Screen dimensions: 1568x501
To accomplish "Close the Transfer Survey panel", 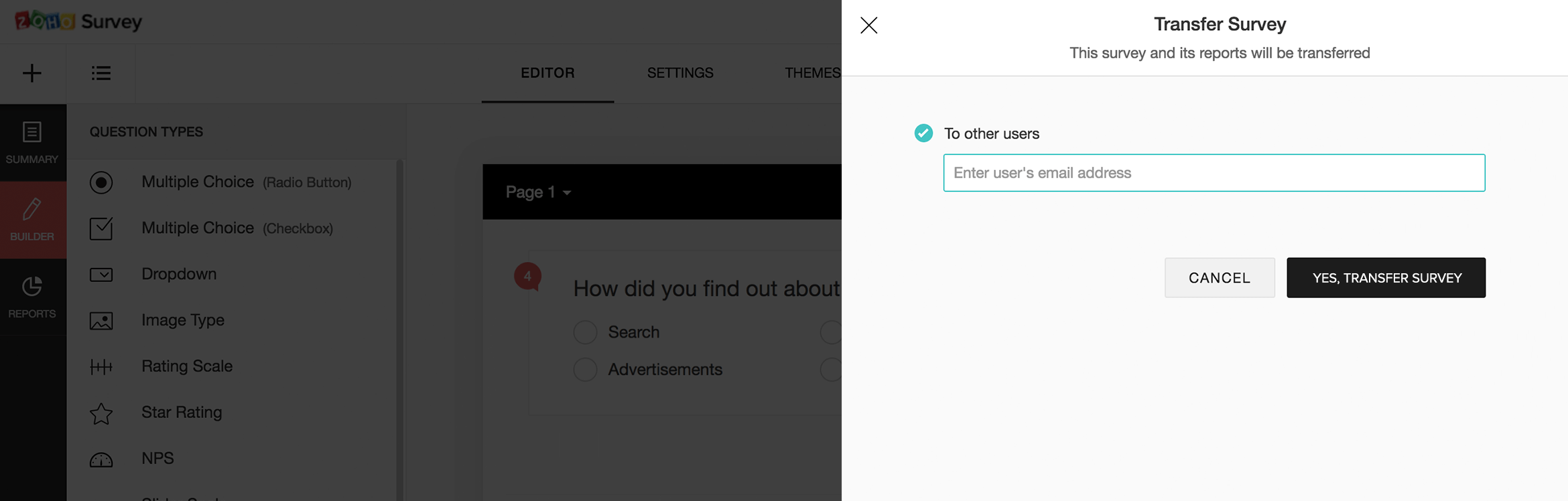I will [869, 25].
